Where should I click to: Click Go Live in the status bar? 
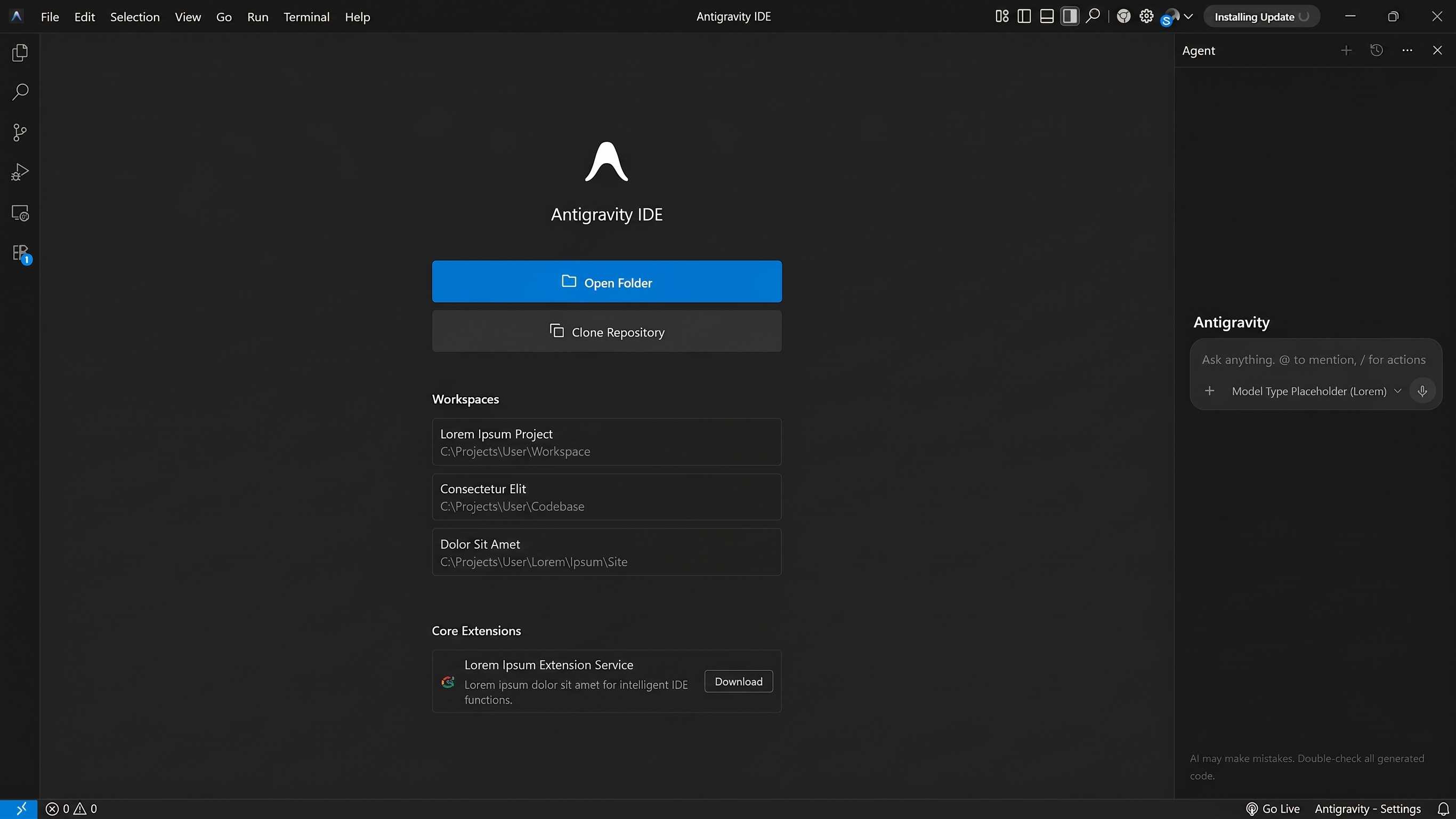click(1273, 809)
